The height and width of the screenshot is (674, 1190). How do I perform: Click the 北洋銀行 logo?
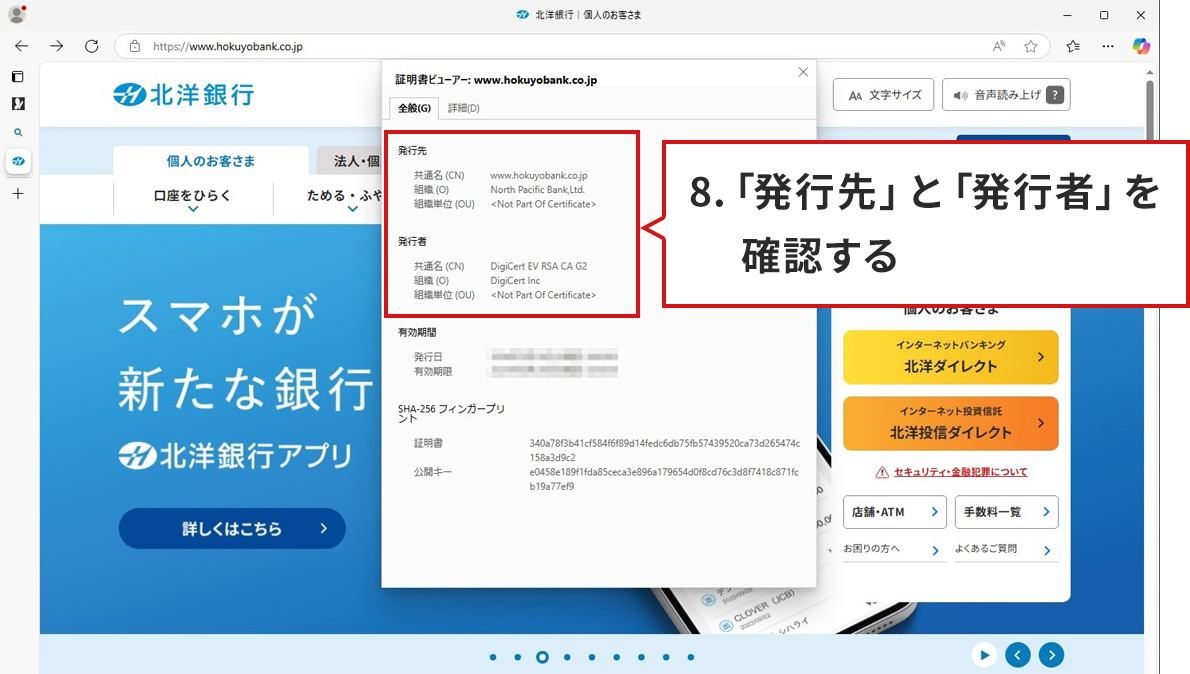coord(184,95)
